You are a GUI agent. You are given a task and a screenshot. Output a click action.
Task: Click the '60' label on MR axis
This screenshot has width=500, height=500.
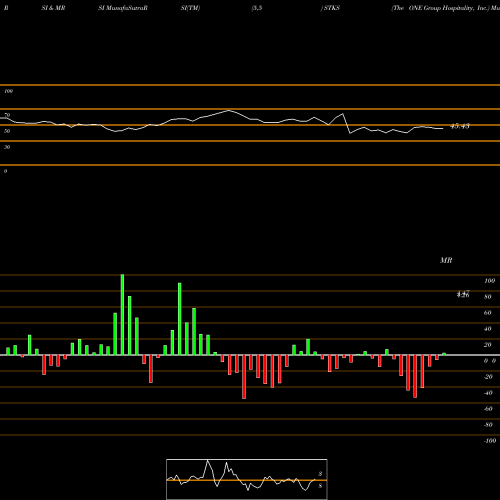coord(488,313)
